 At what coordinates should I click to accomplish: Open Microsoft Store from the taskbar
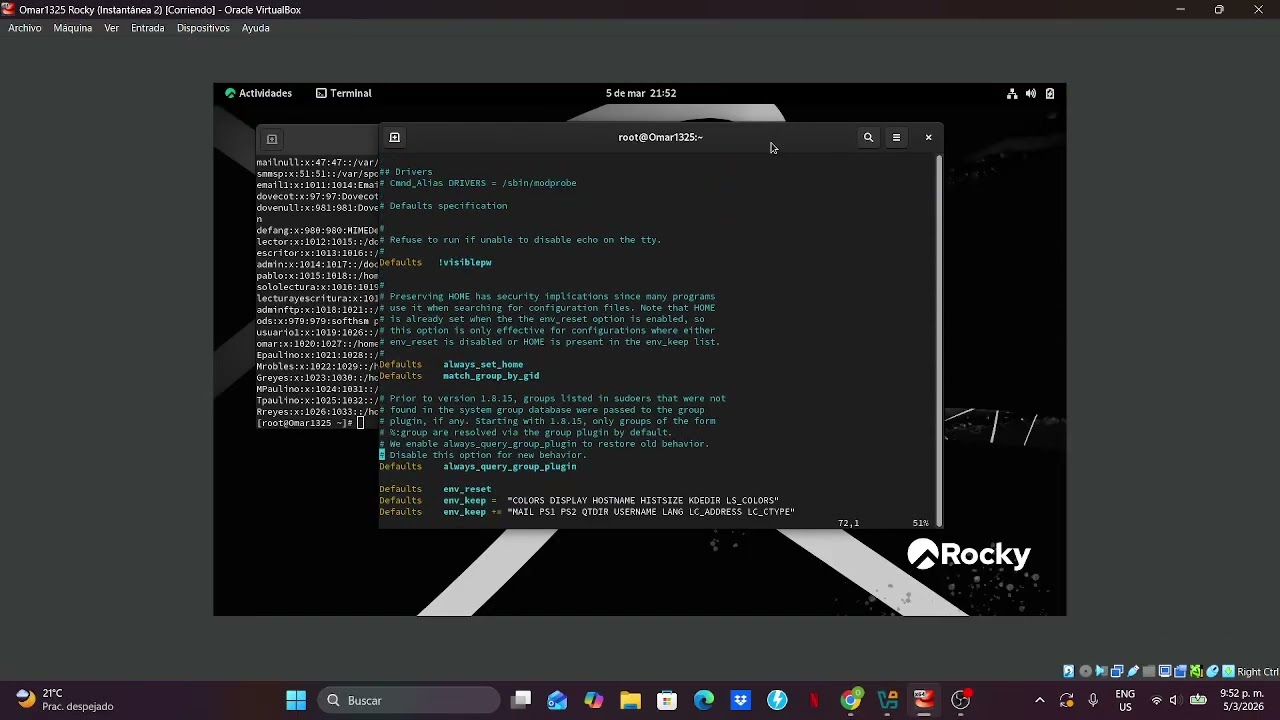pyautogui.click(x=667, y=700)
